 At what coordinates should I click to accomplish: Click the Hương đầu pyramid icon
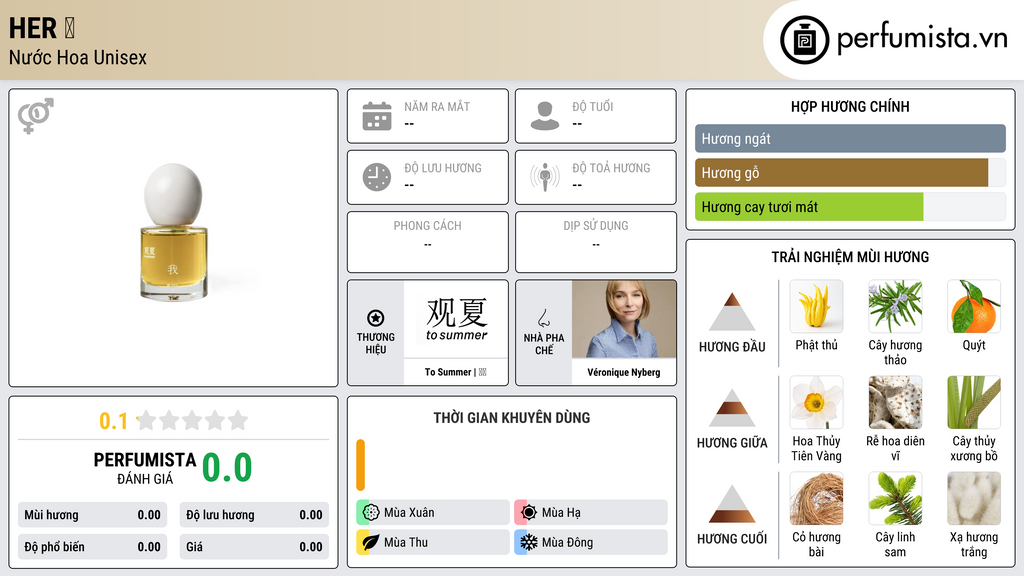pyautogui.click(x=732, y=312)
